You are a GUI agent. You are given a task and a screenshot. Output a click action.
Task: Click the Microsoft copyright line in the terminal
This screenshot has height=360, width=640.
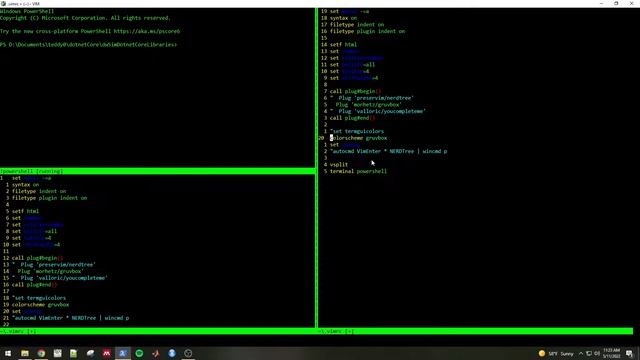click(85, 18)
